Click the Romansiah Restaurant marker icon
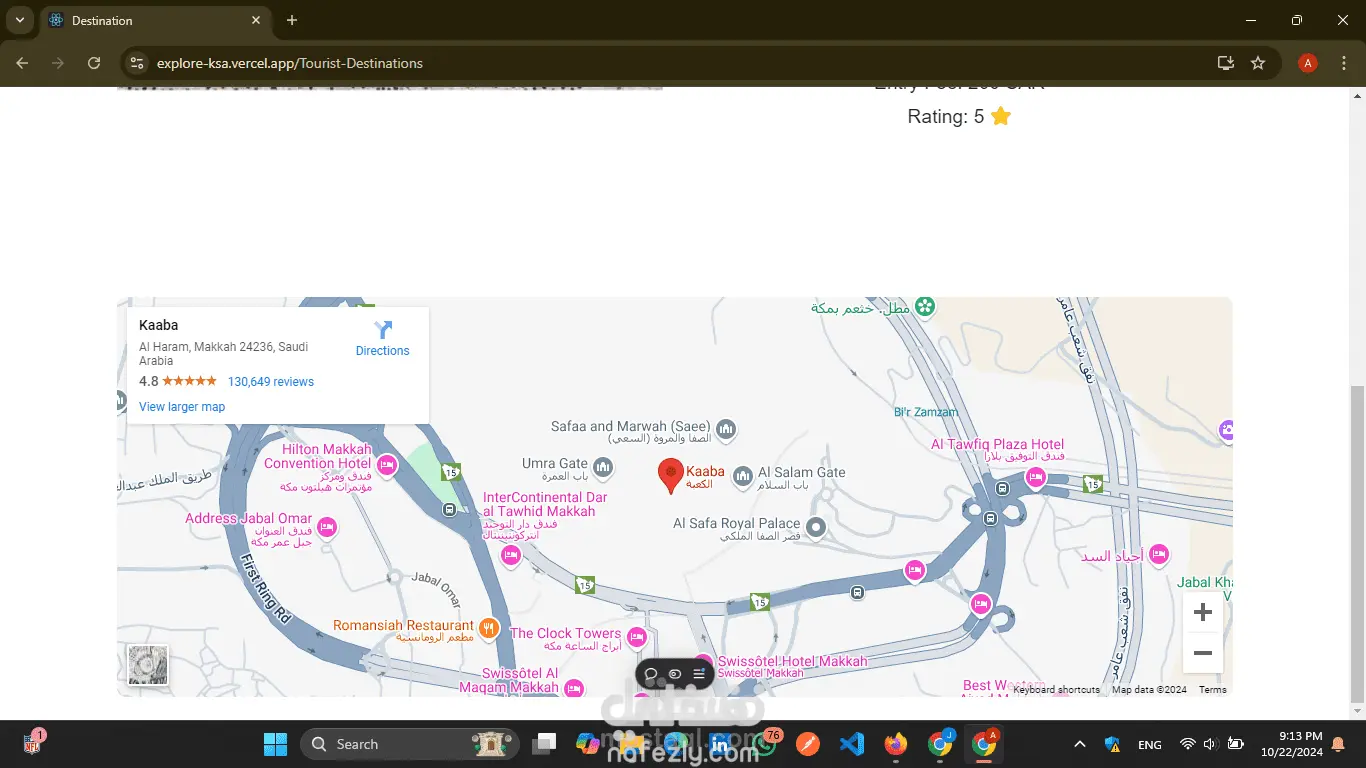 [x=488, y=628]
